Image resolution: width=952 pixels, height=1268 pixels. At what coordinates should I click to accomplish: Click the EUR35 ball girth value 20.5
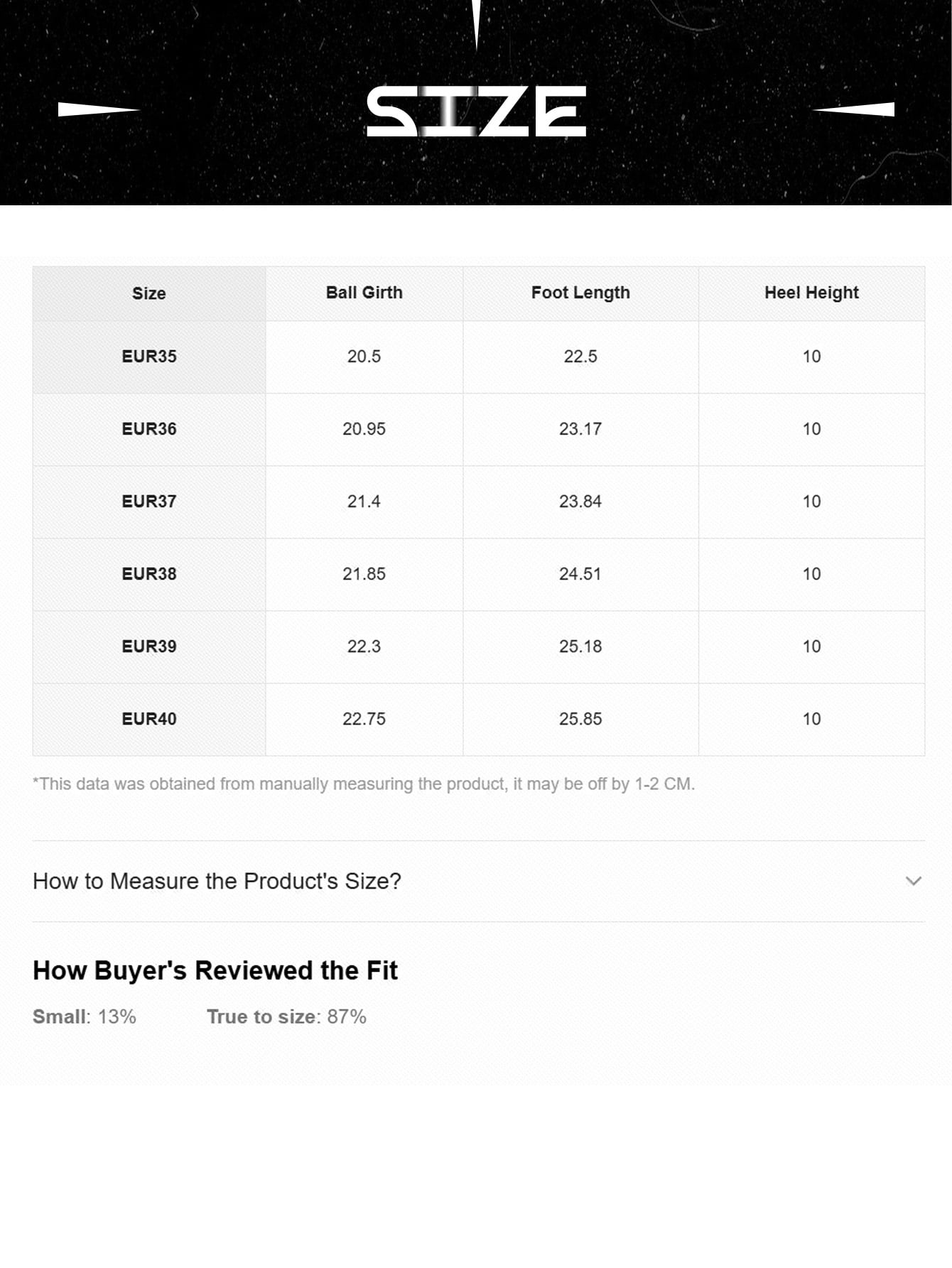[364, 357]
